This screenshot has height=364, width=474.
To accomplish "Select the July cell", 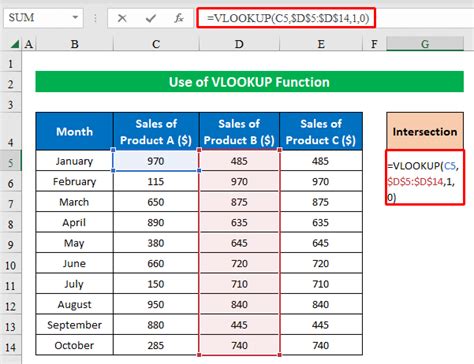I will (x=74, y=284).
